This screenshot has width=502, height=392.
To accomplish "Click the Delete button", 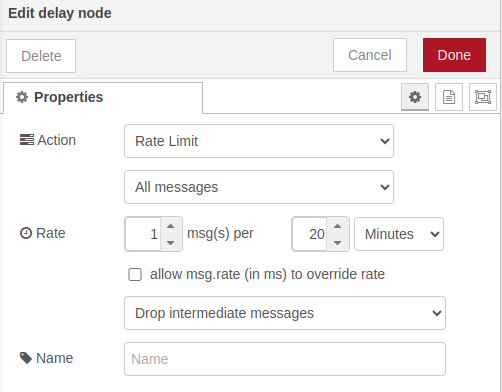I will [41, 56].
